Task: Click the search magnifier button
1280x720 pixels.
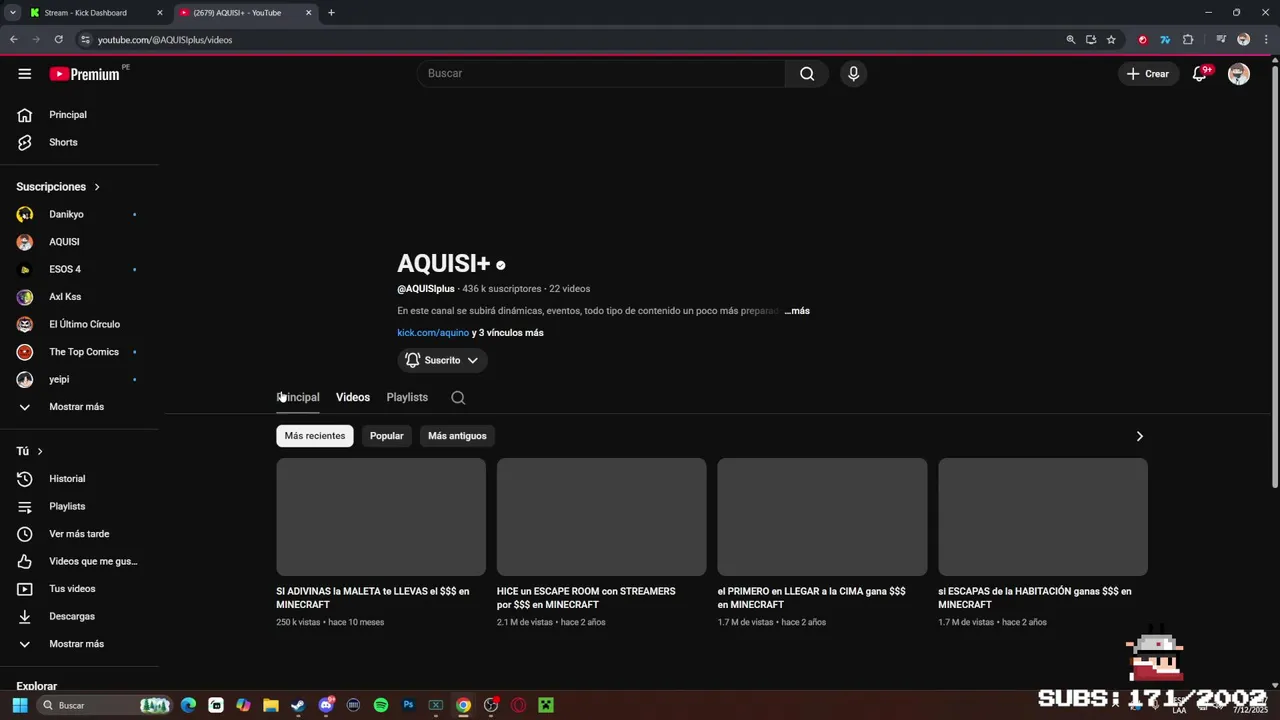Action: pyautogui.click(x=807, y=74)
